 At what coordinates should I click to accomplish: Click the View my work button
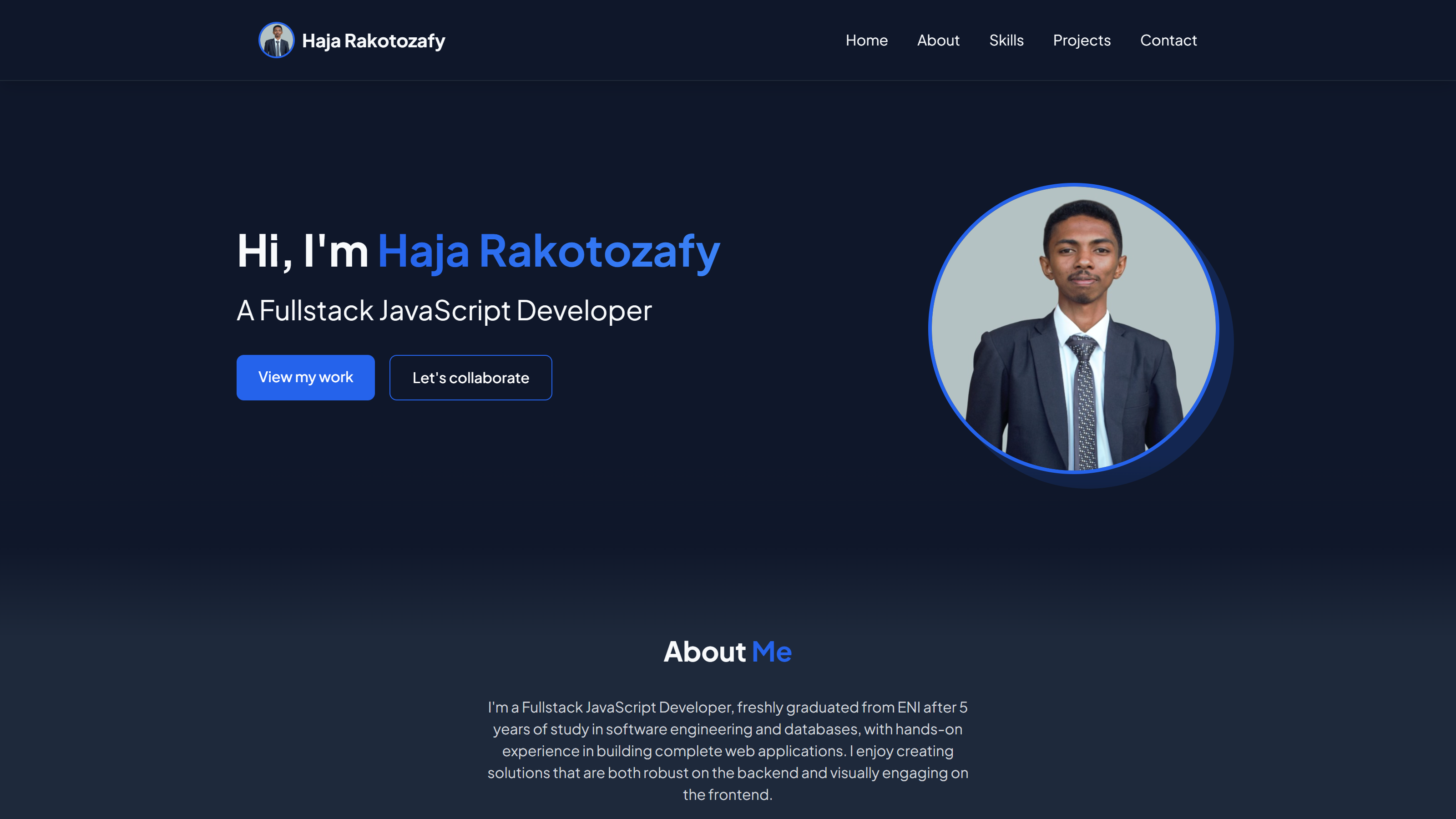point(306,378)
